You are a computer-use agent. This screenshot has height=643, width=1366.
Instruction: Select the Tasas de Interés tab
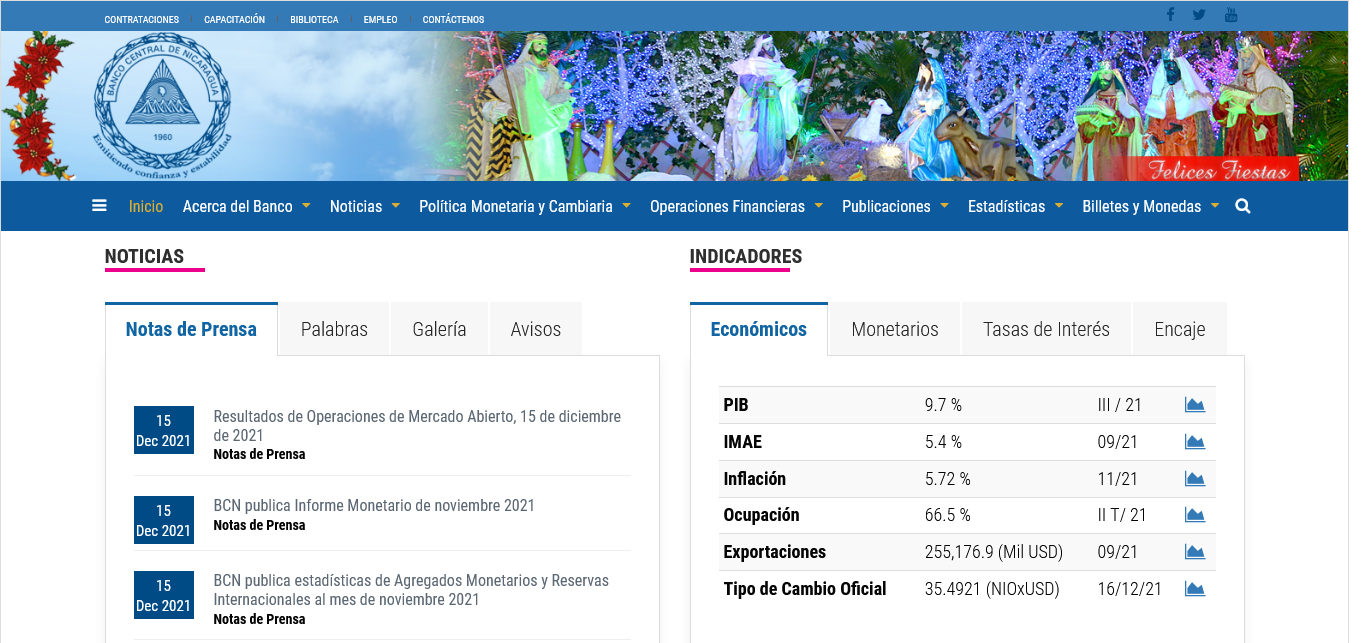[x=1046, y=329]
